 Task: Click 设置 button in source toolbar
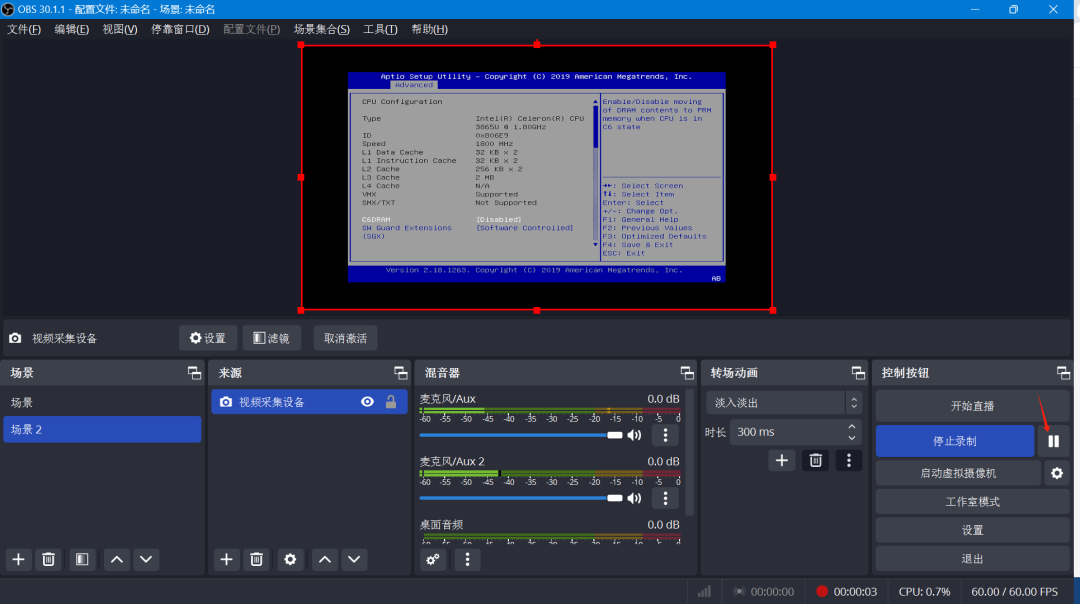[208, 338]
